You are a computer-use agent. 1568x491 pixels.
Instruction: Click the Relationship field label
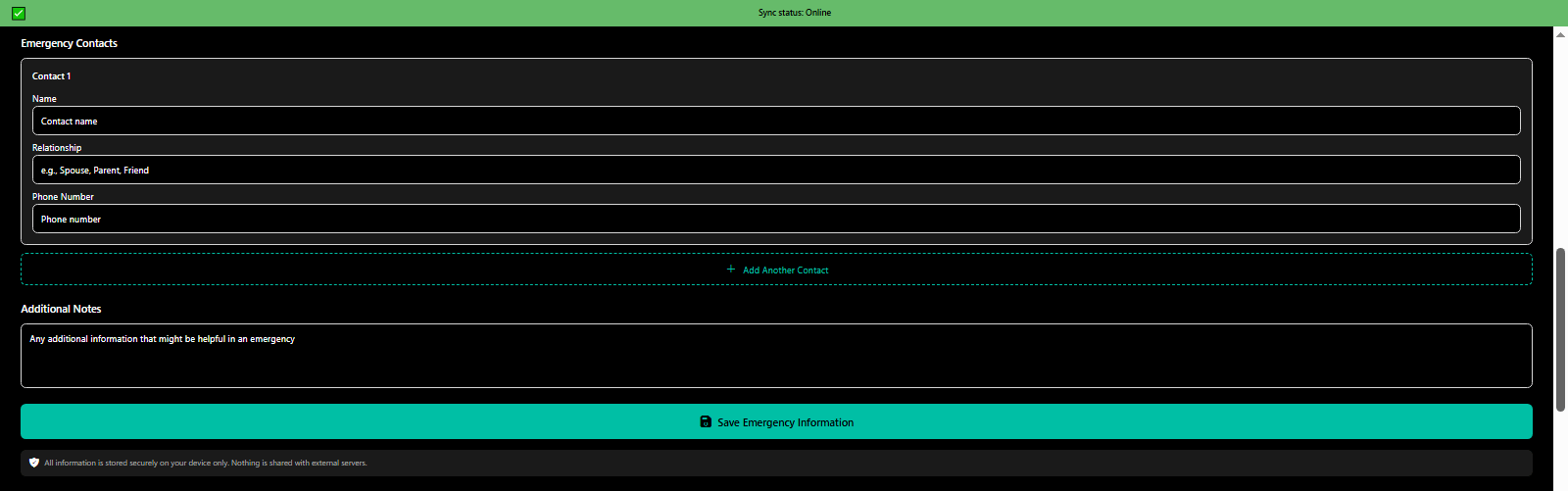pyautogui.click(x=57, y=148)
